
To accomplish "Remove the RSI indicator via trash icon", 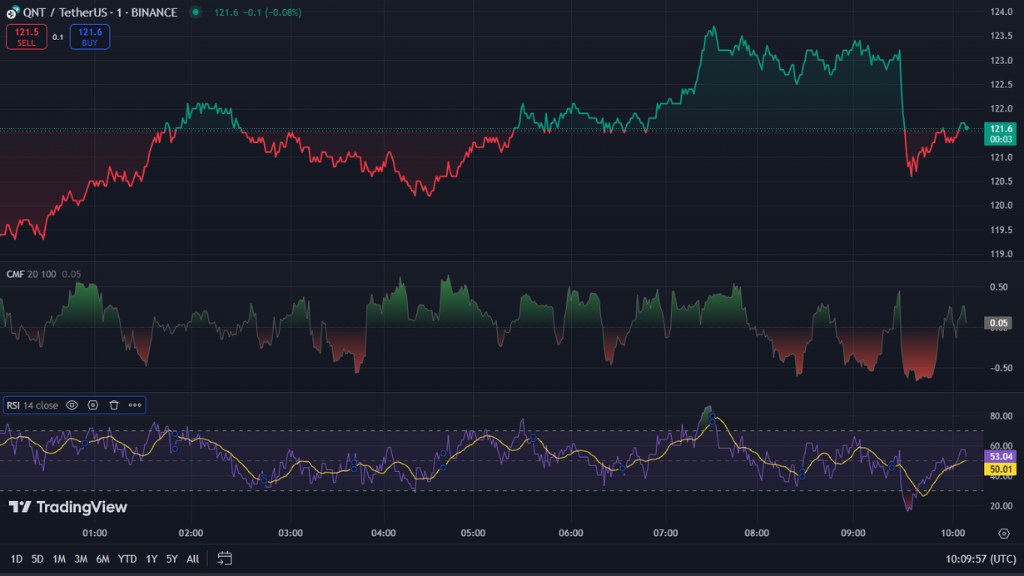I will [x=113, y=405].
